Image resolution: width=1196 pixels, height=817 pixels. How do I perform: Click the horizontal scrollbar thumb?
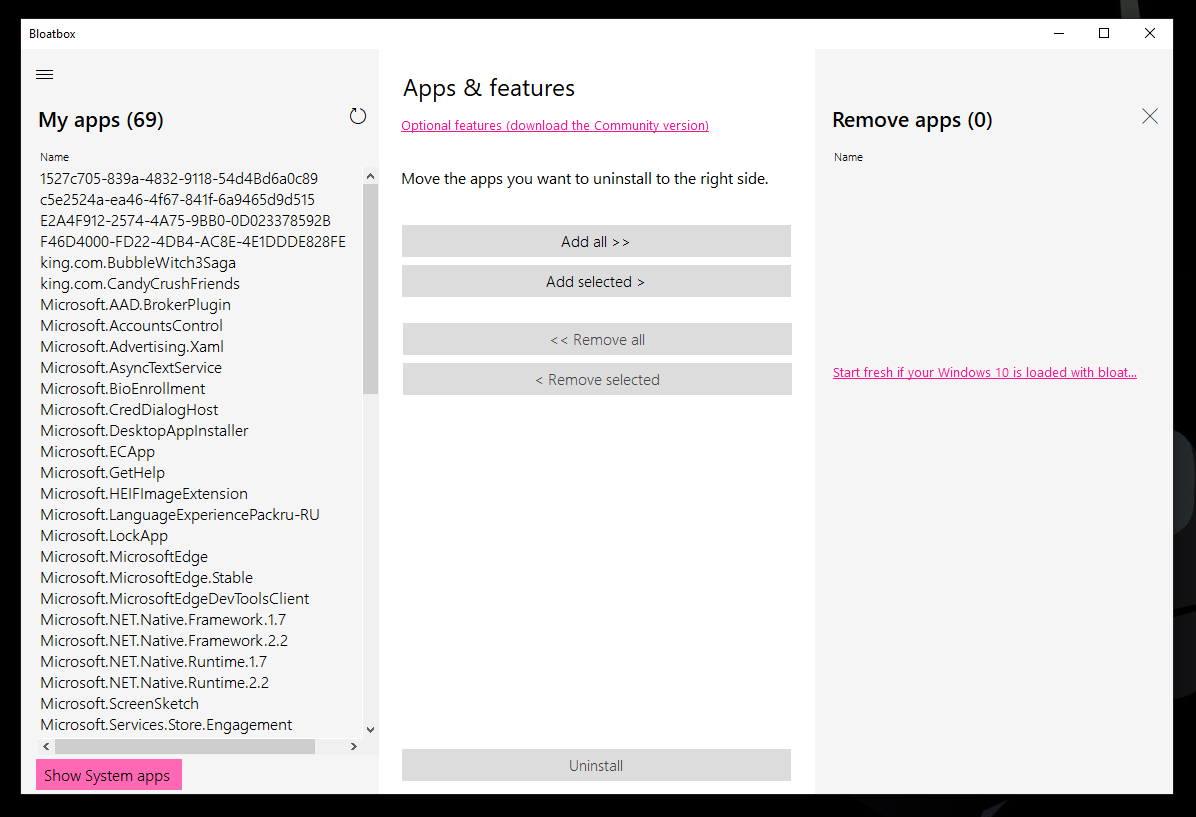tap(185, 746)
